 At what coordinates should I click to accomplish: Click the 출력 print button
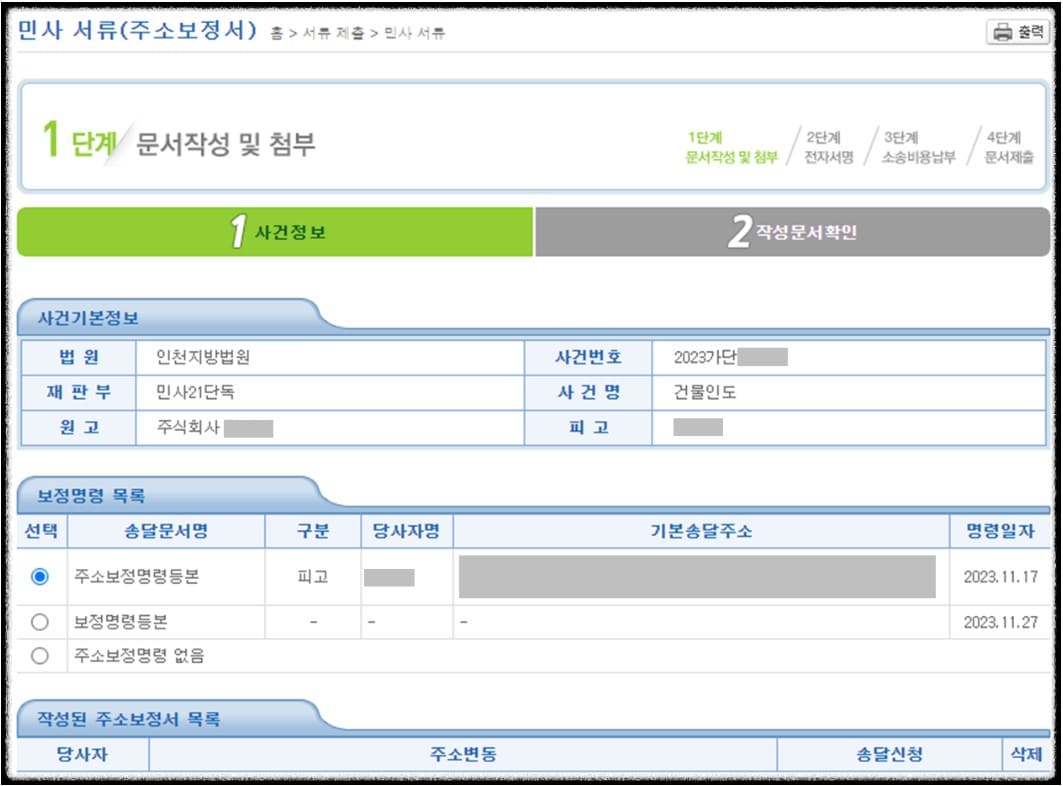coord(1018,32)
